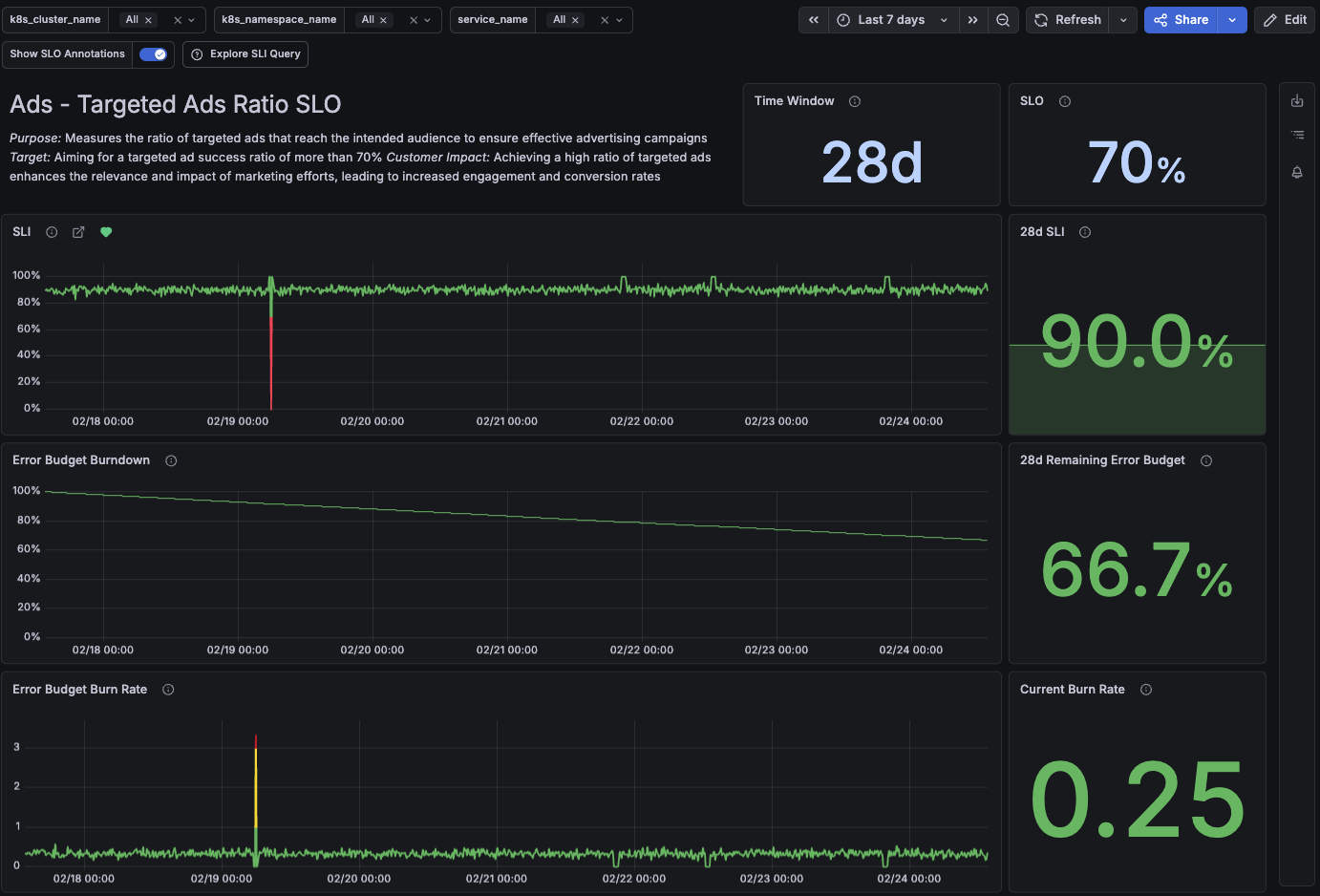Open SLI in Explore via external link icon

coord(77,231)
